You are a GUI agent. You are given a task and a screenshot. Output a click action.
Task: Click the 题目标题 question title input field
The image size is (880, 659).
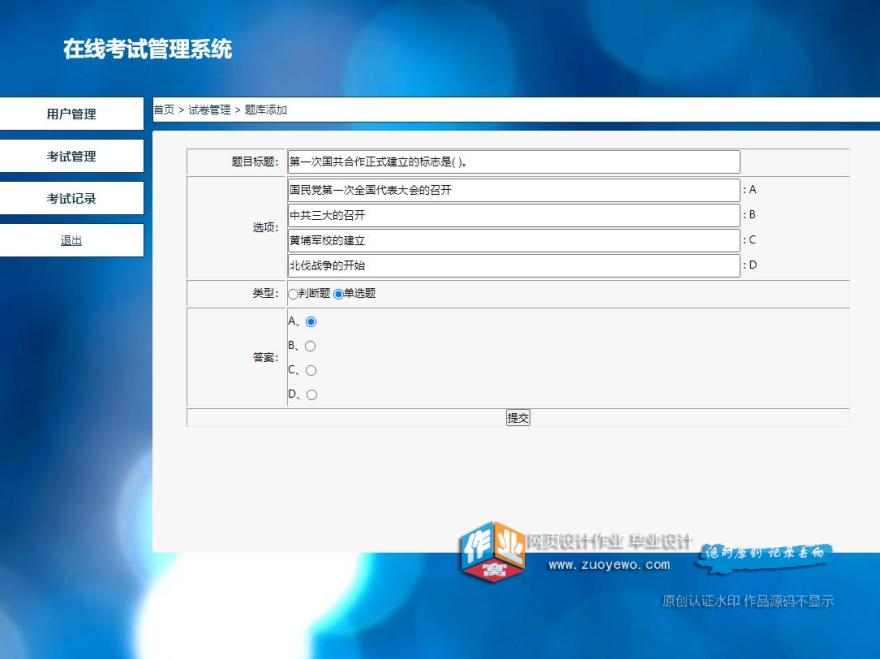pos(512,161)
